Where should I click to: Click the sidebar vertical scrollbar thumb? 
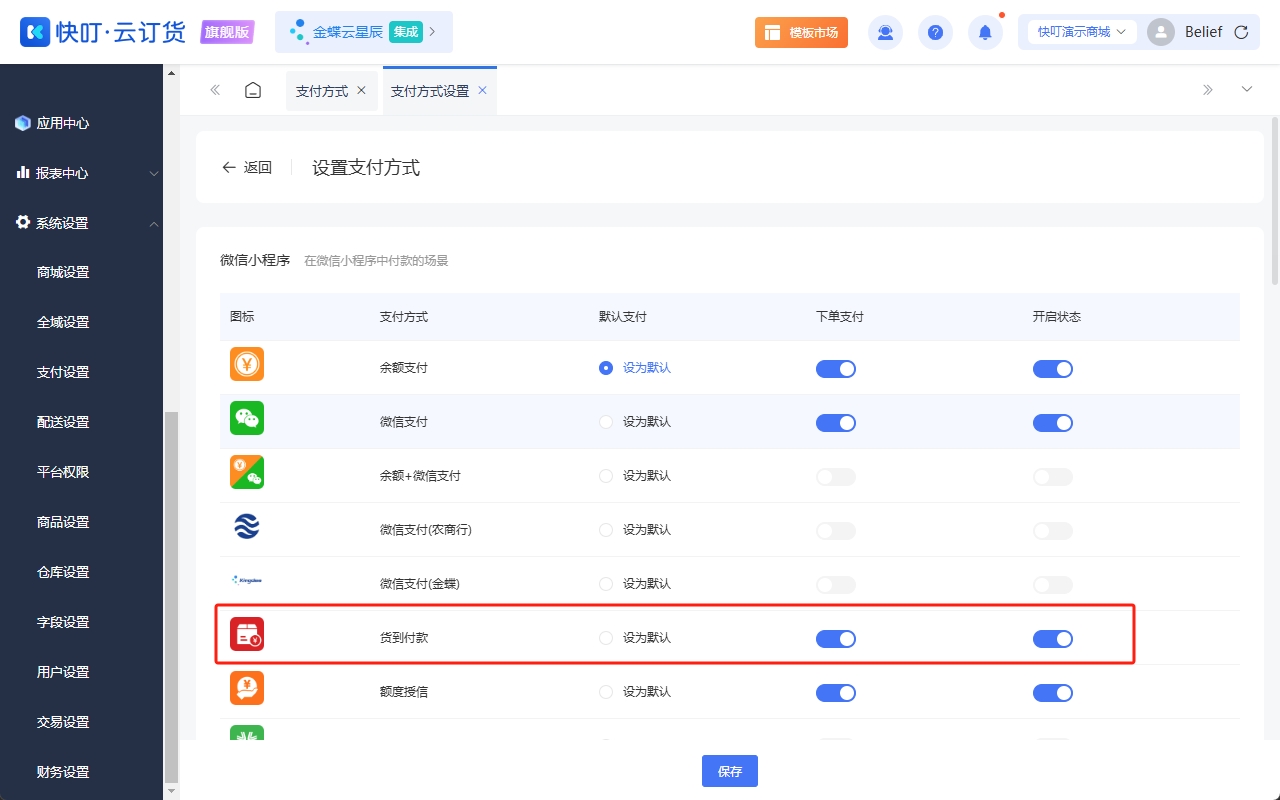[171, 597]
